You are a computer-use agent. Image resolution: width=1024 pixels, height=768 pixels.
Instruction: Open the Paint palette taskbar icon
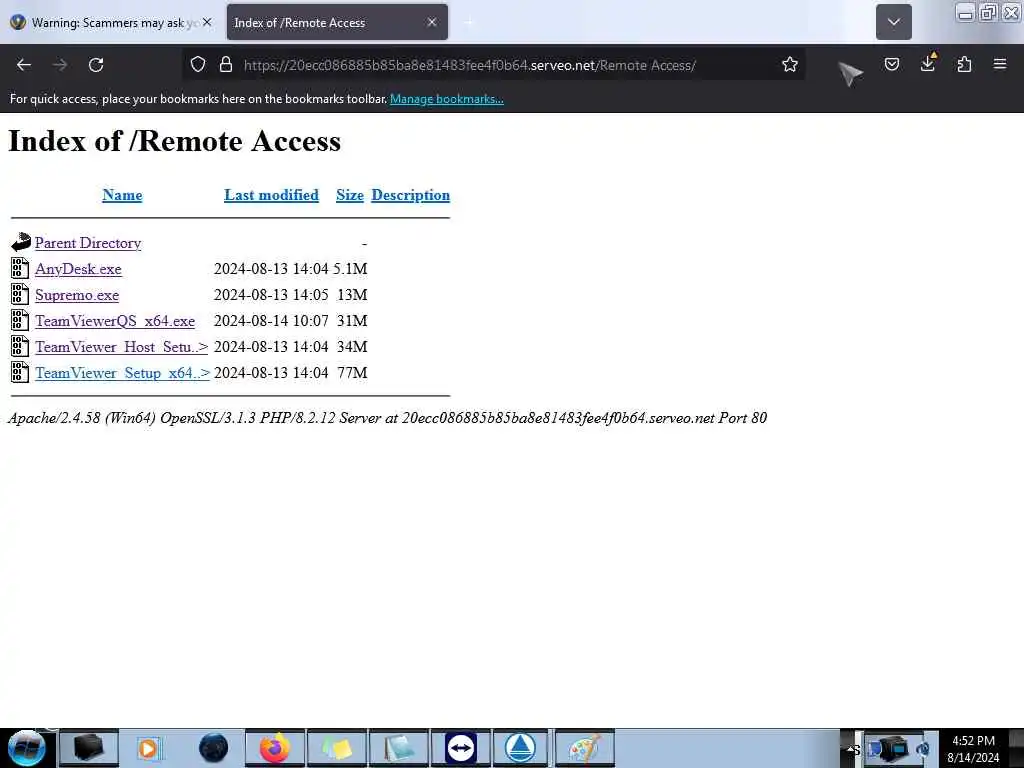583,748
